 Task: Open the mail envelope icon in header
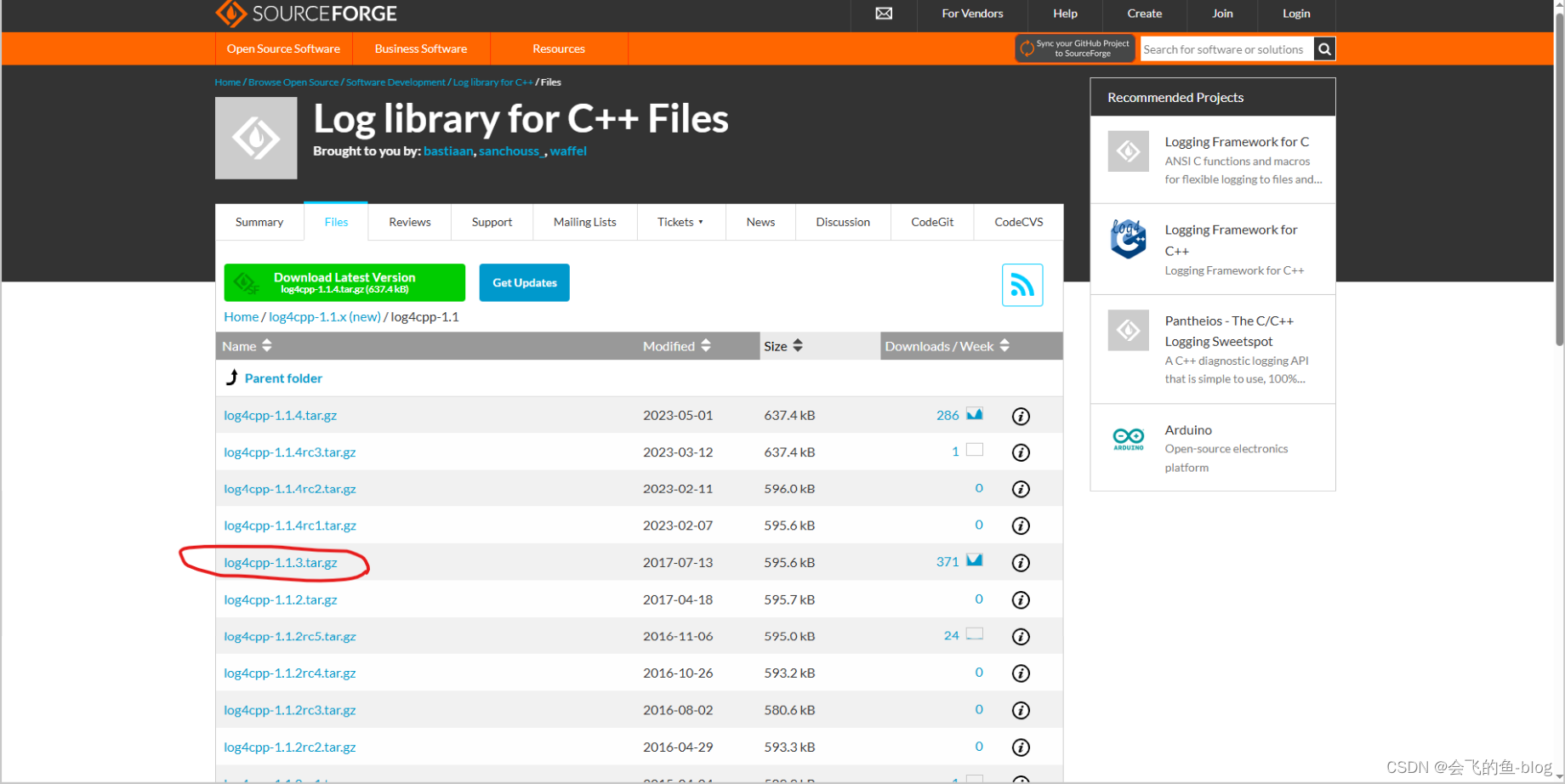(884, 14)
